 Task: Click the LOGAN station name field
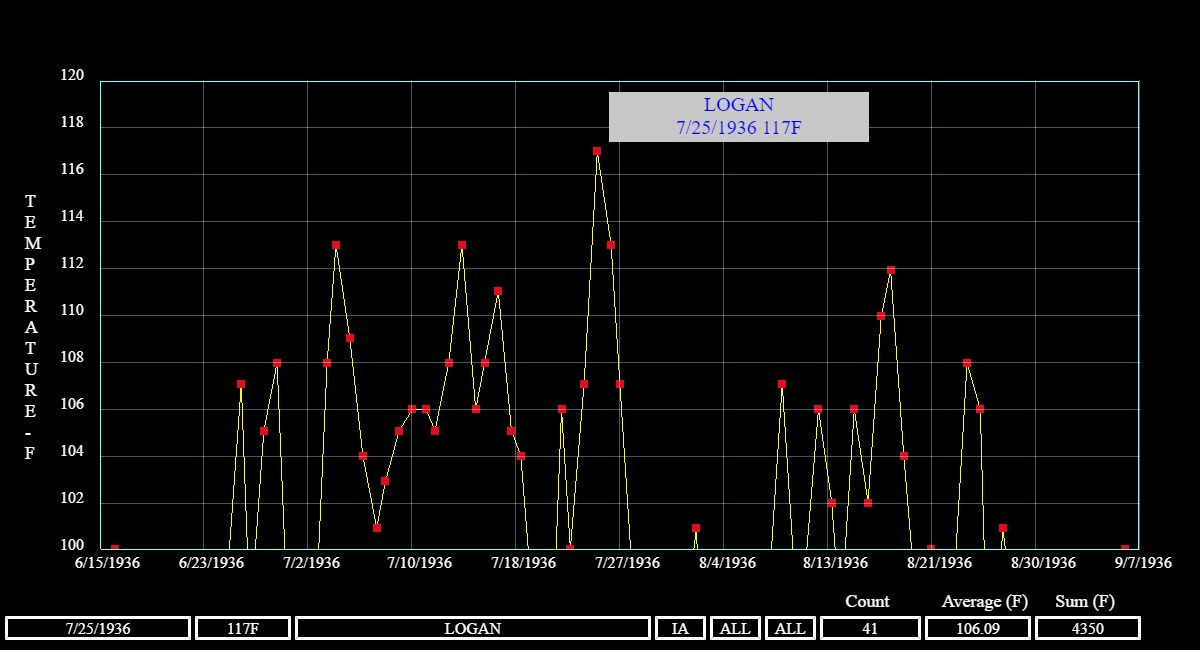pos(473,628)
